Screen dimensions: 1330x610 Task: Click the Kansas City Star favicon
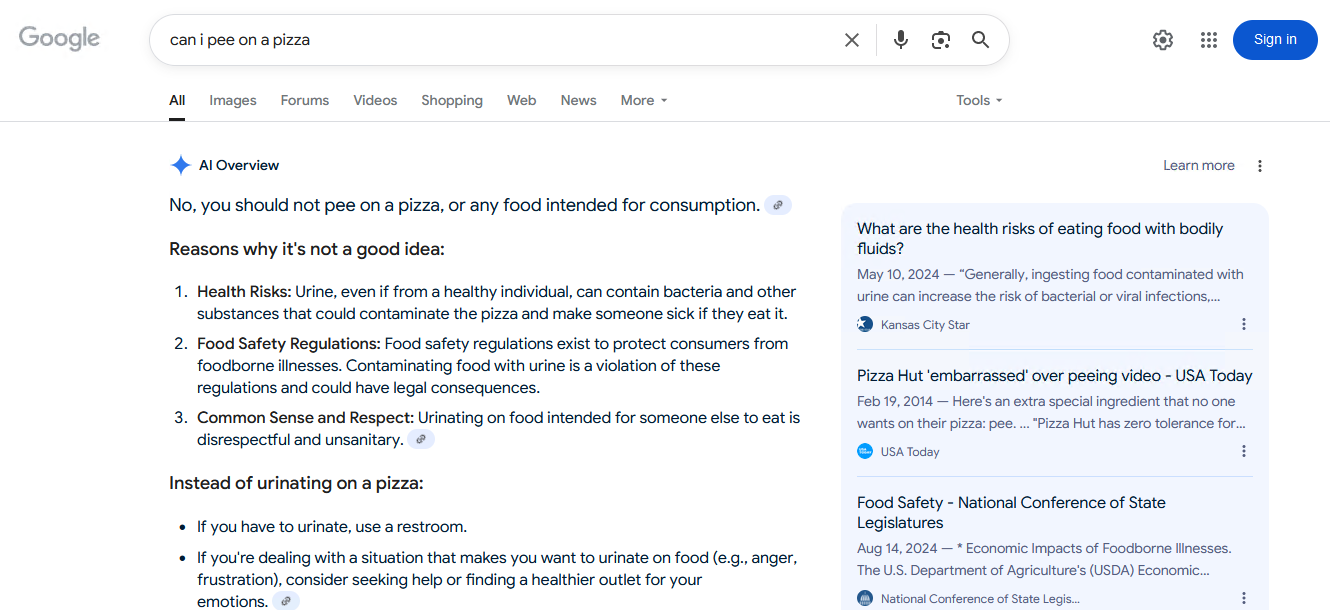pyautogui.click(x=865, y=324)
